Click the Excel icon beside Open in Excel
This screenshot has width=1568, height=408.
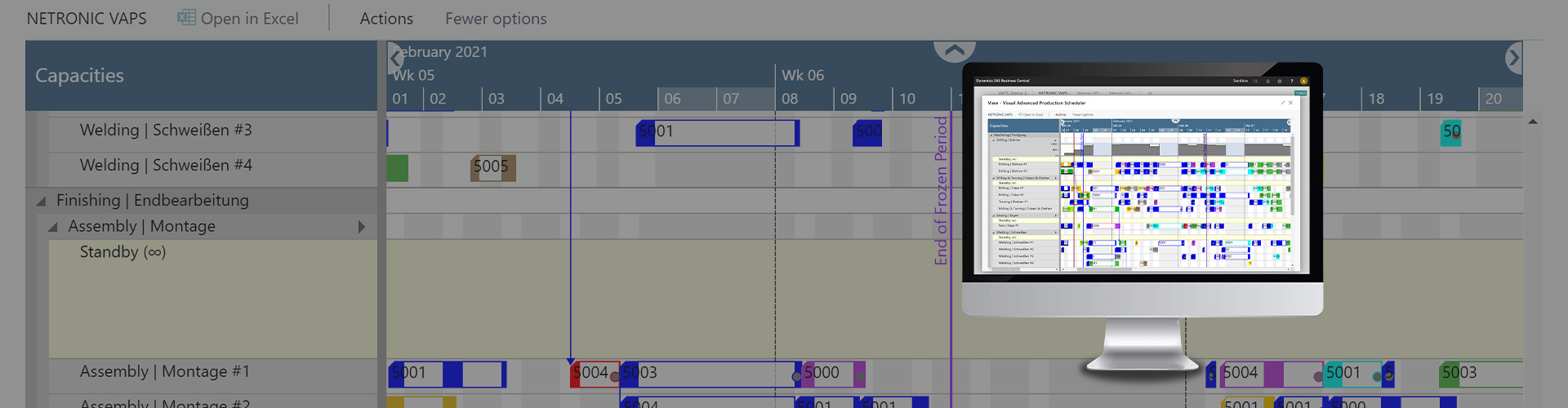click(x=186, y=18)
